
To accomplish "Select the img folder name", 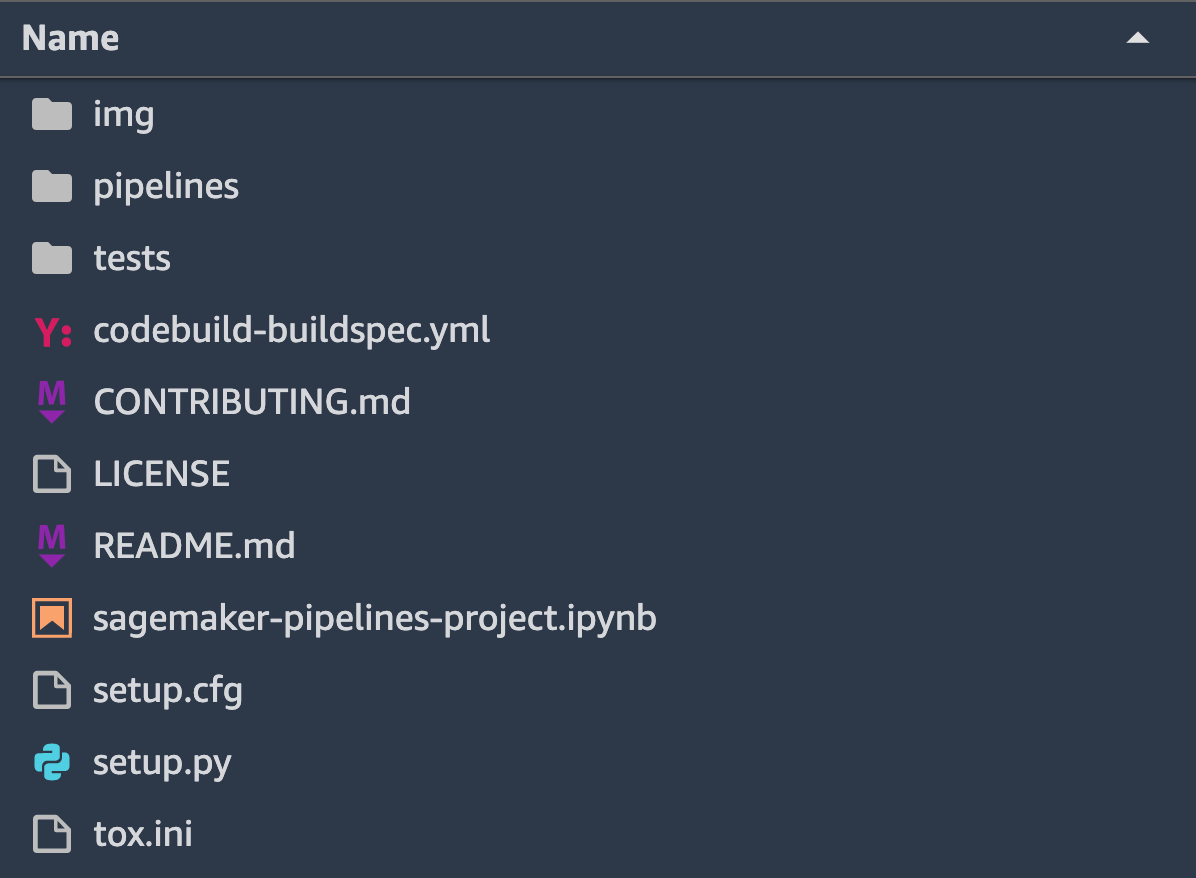I will click(x=124, y=114).
